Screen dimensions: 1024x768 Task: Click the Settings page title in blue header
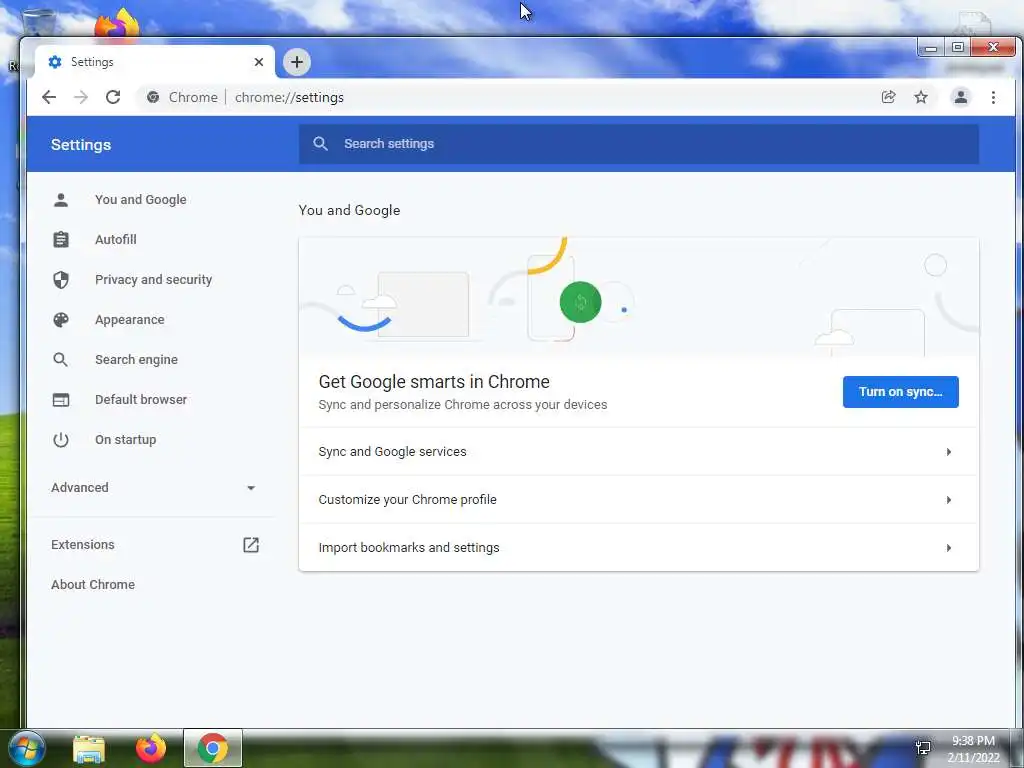click(81, 145)
